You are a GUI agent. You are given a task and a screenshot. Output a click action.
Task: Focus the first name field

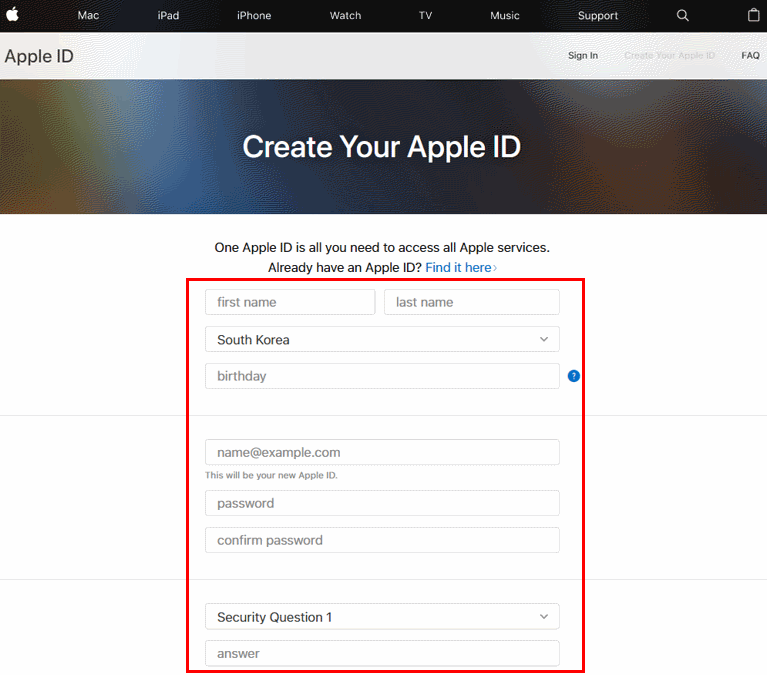(290, 302)
